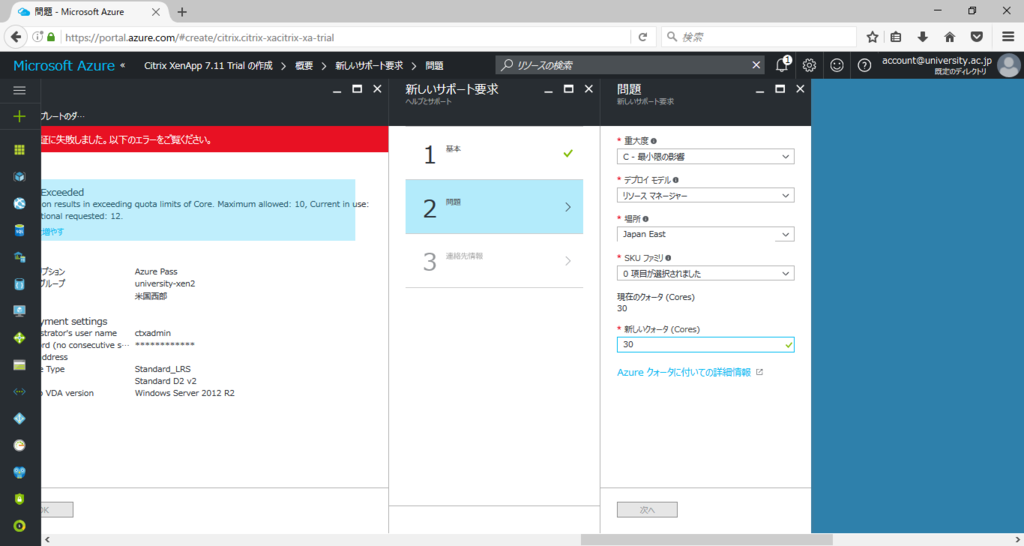Maximize the 問題 blade
Screen dimensions: 1024x546
click(x=780, y=89)
